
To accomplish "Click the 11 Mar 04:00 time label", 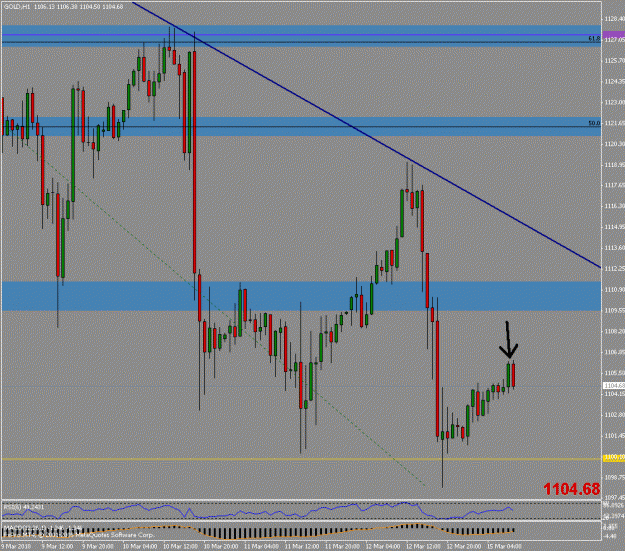I will [x=261, y=546].
